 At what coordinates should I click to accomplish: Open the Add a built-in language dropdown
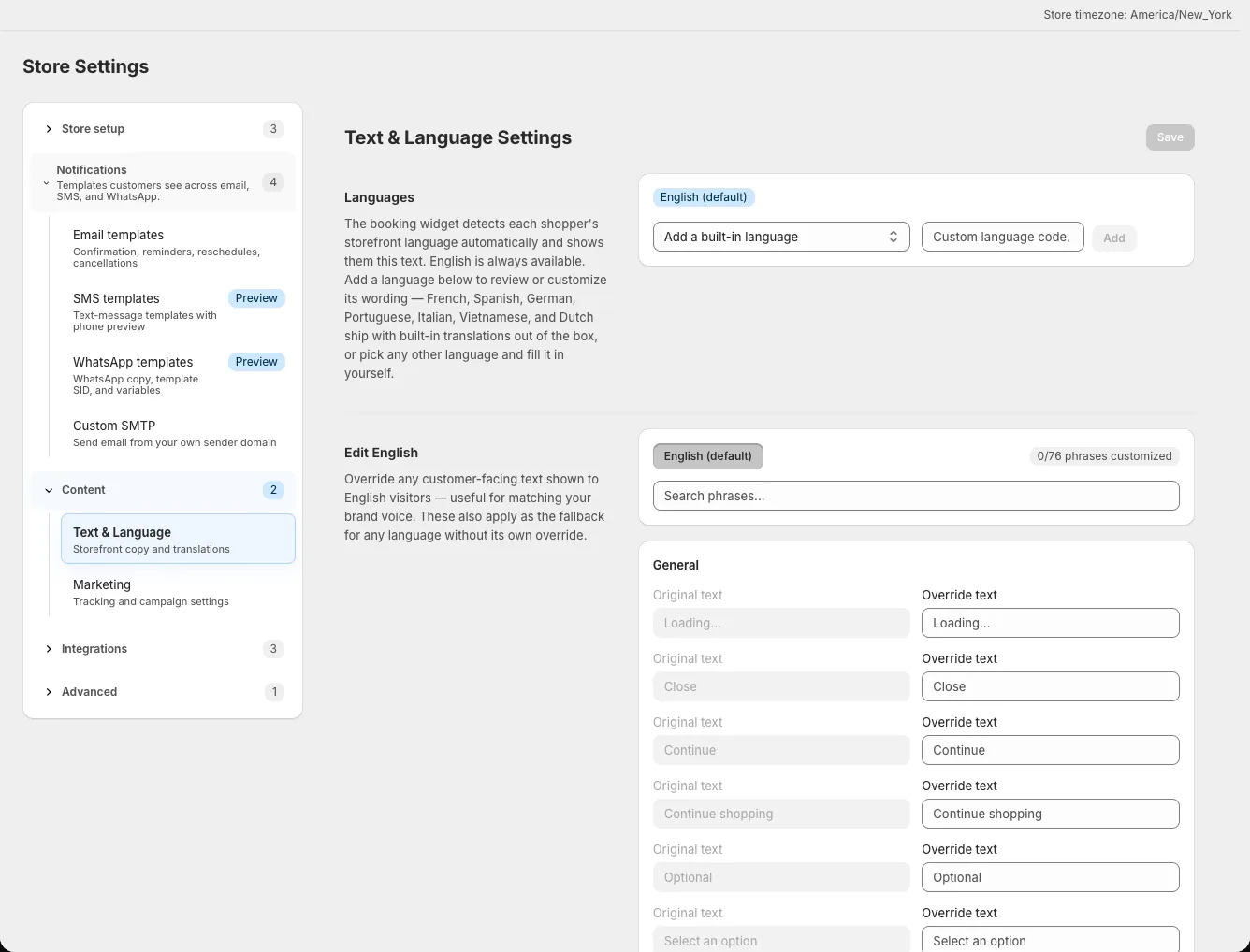781,237
